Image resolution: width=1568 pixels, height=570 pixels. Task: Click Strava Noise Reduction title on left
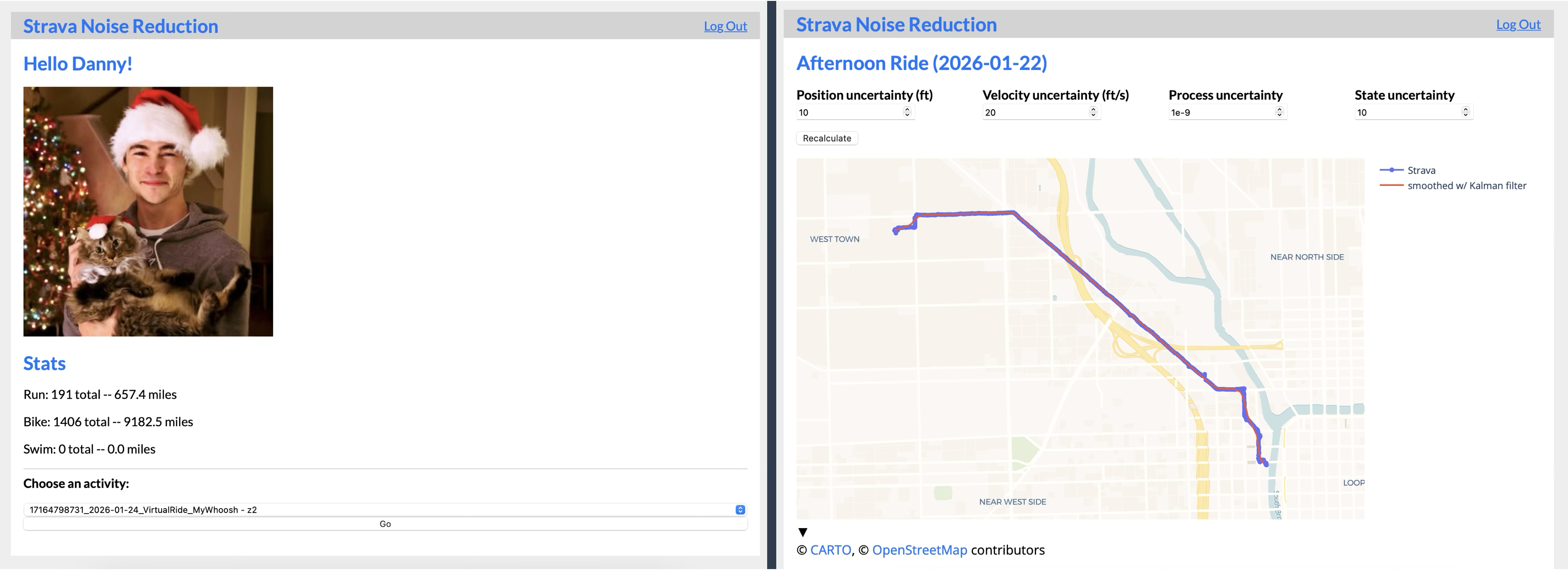121,26
